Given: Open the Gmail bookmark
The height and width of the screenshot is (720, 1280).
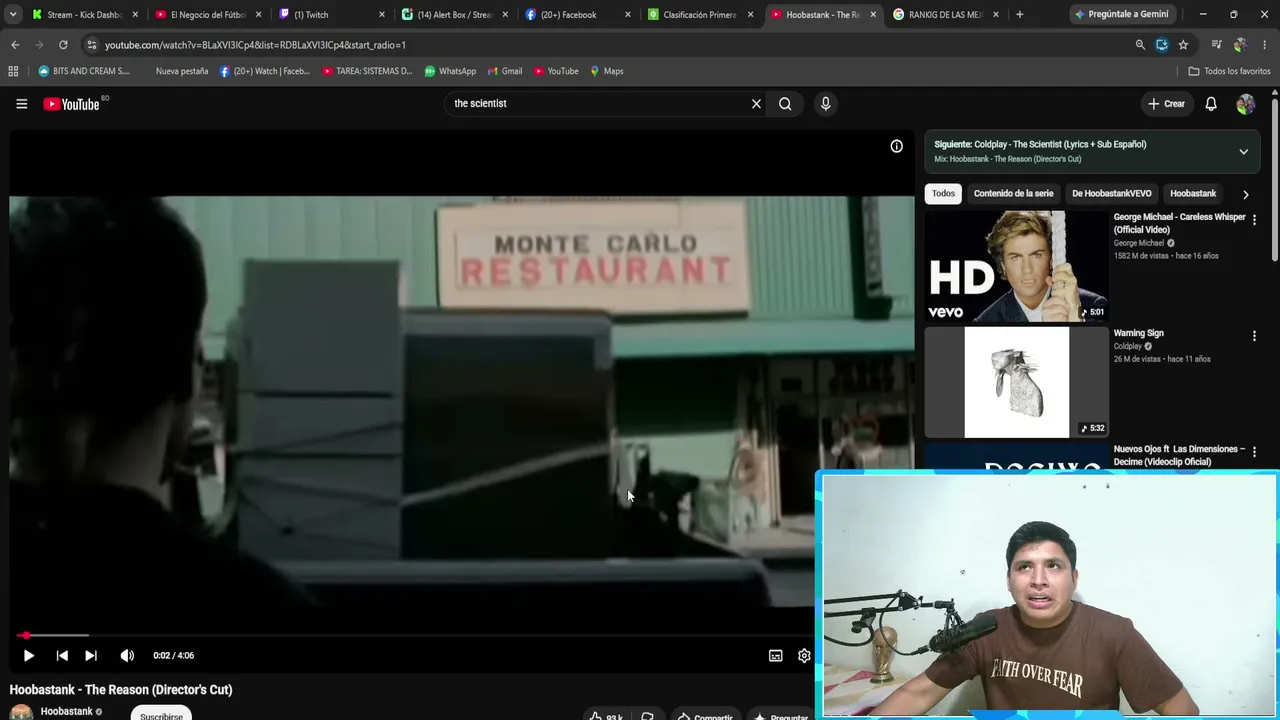Looking at the screenshot, I should 504,71.
